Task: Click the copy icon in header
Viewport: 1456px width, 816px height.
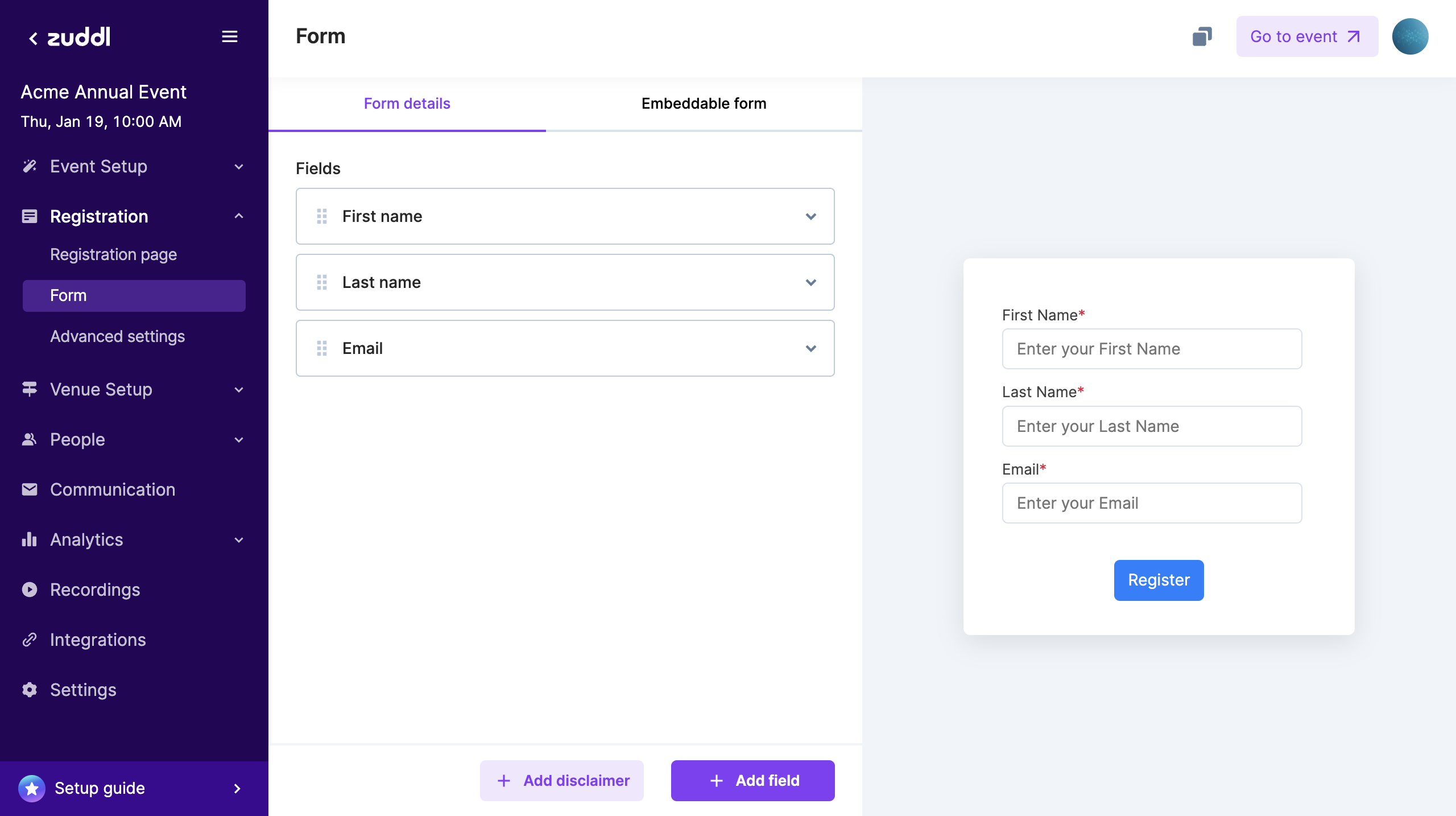Action: pos(1202,37)
